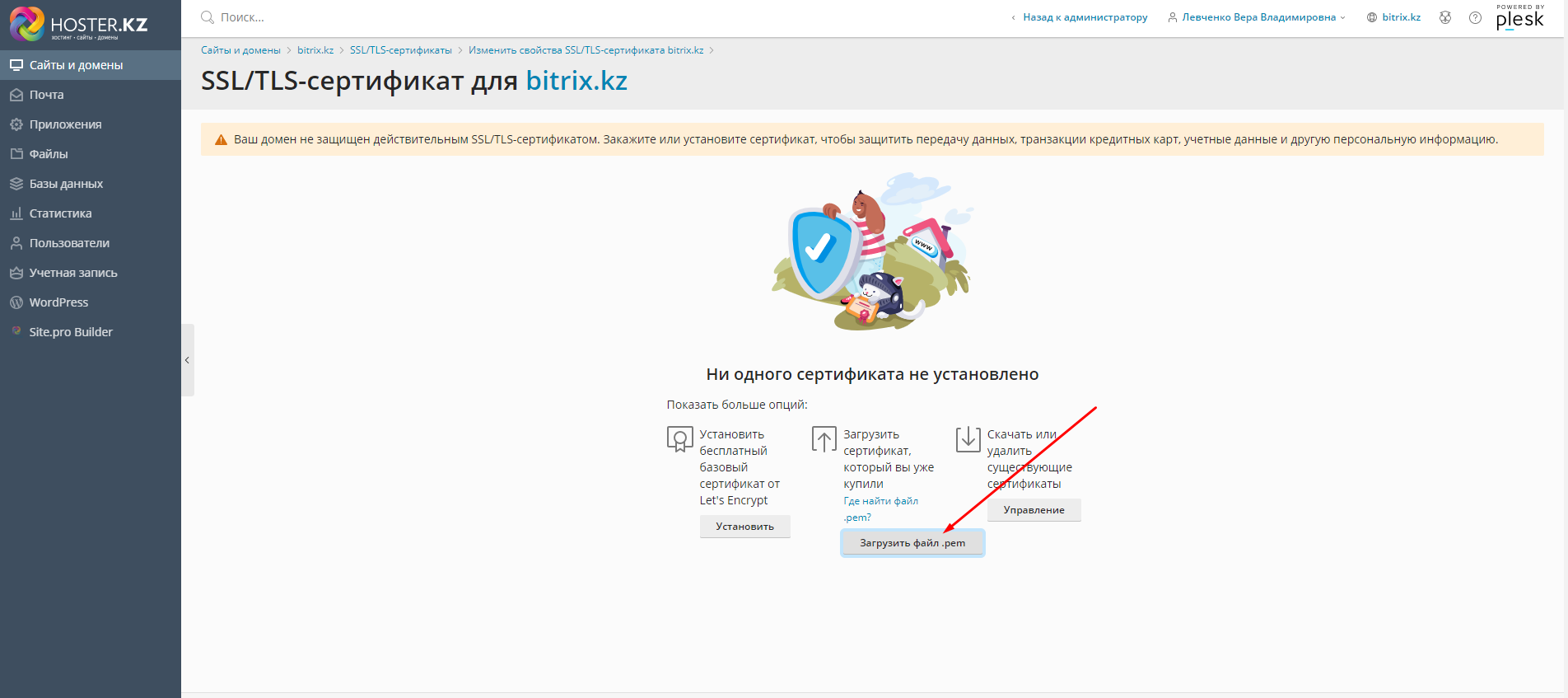1568x698 pixels.
Task: Click the Site.pro Builder icon
Action: pos(16,331)
